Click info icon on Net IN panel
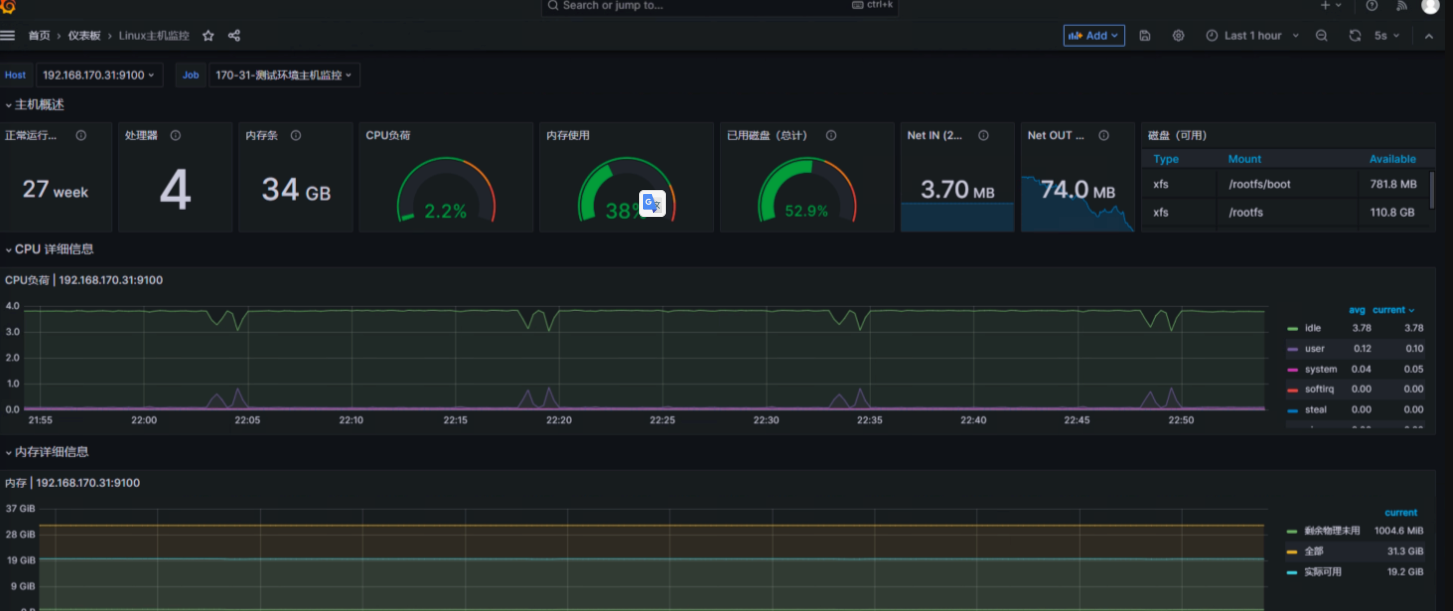Image resolution: width=1453 pixels, height=611 pixels. 983,135
